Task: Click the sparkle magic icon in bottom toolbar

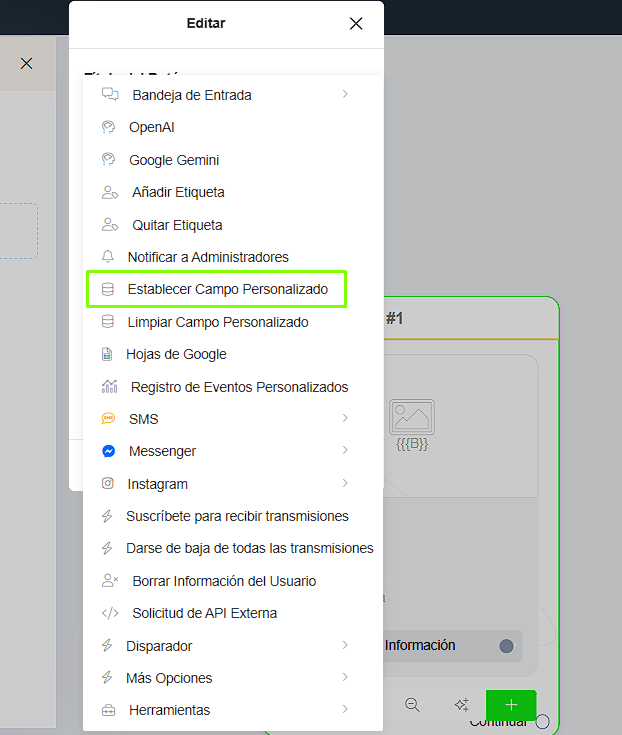Action: 462,705
